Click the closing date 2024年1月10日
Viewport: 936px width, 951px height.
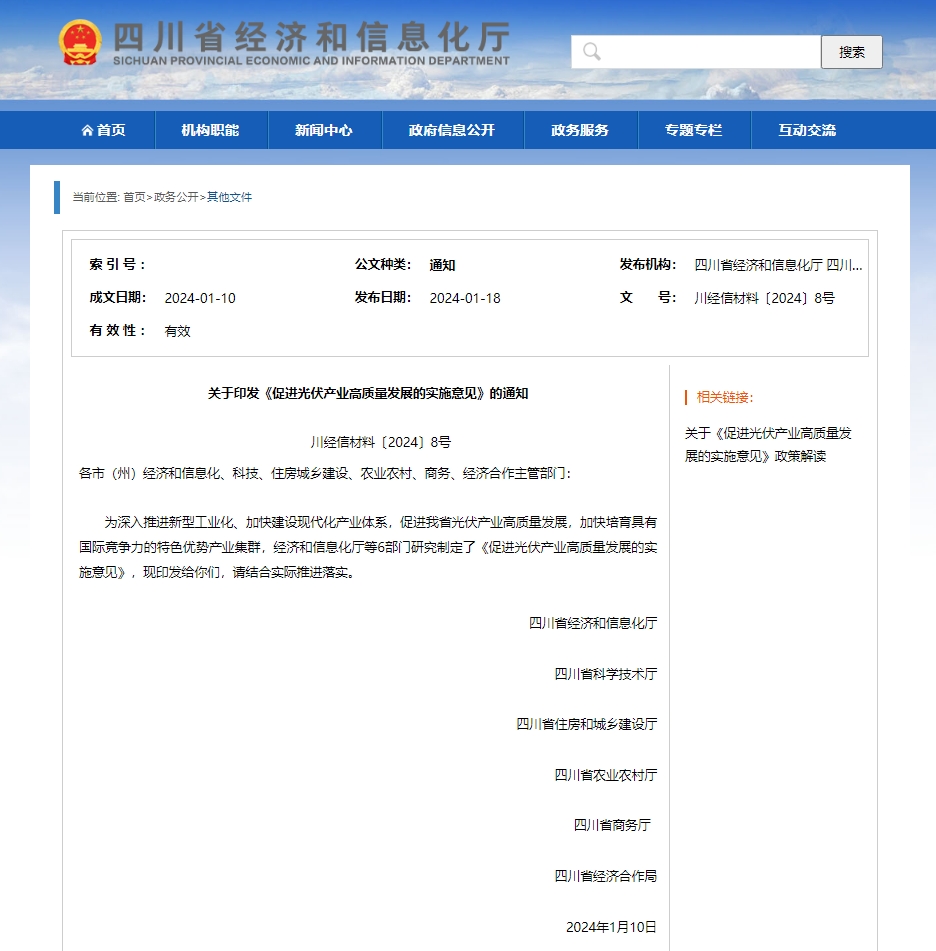click(x=611, y=927)
